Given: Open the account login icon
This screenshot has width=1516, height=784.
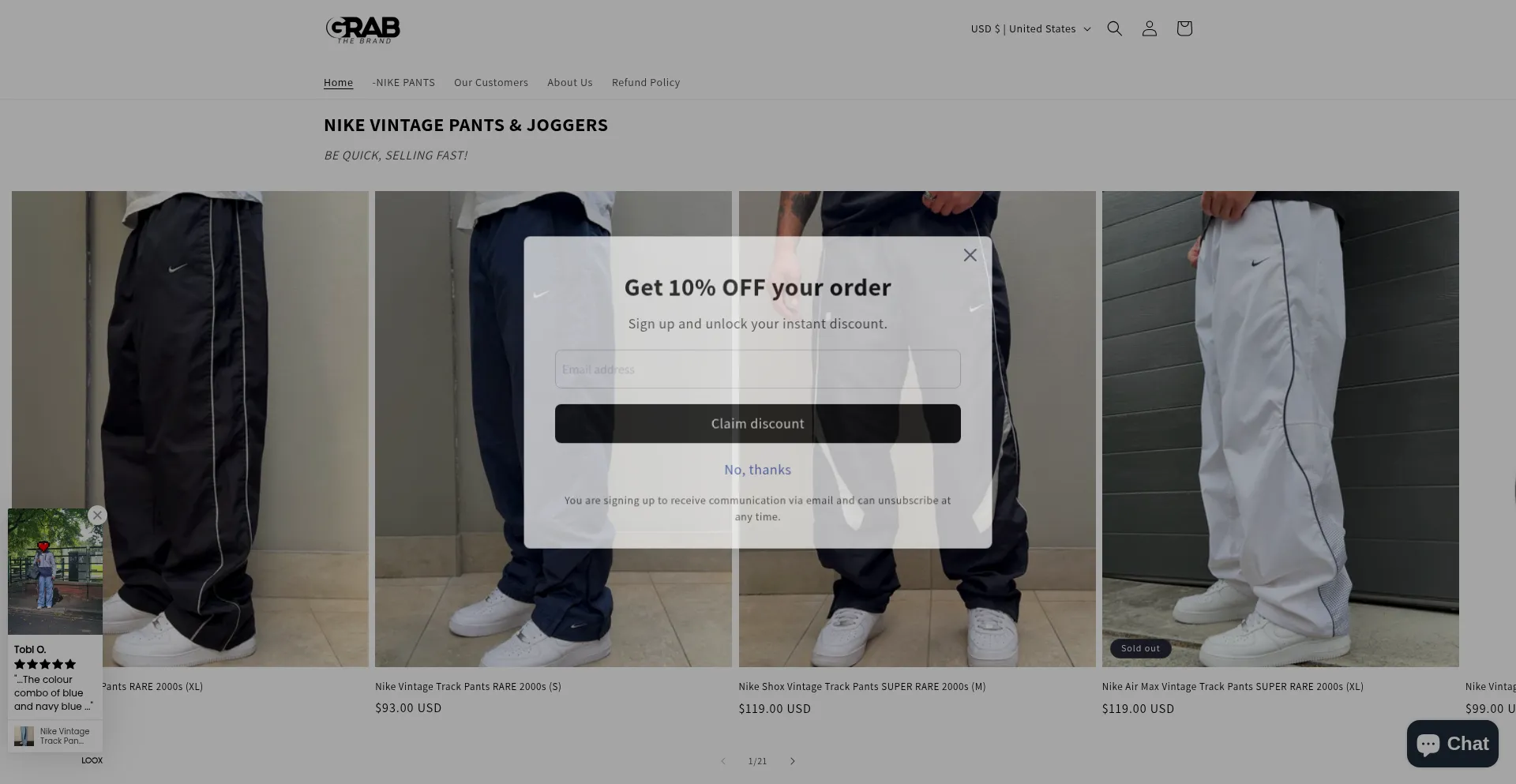Looking at the screenshot, I should 1149,28.
